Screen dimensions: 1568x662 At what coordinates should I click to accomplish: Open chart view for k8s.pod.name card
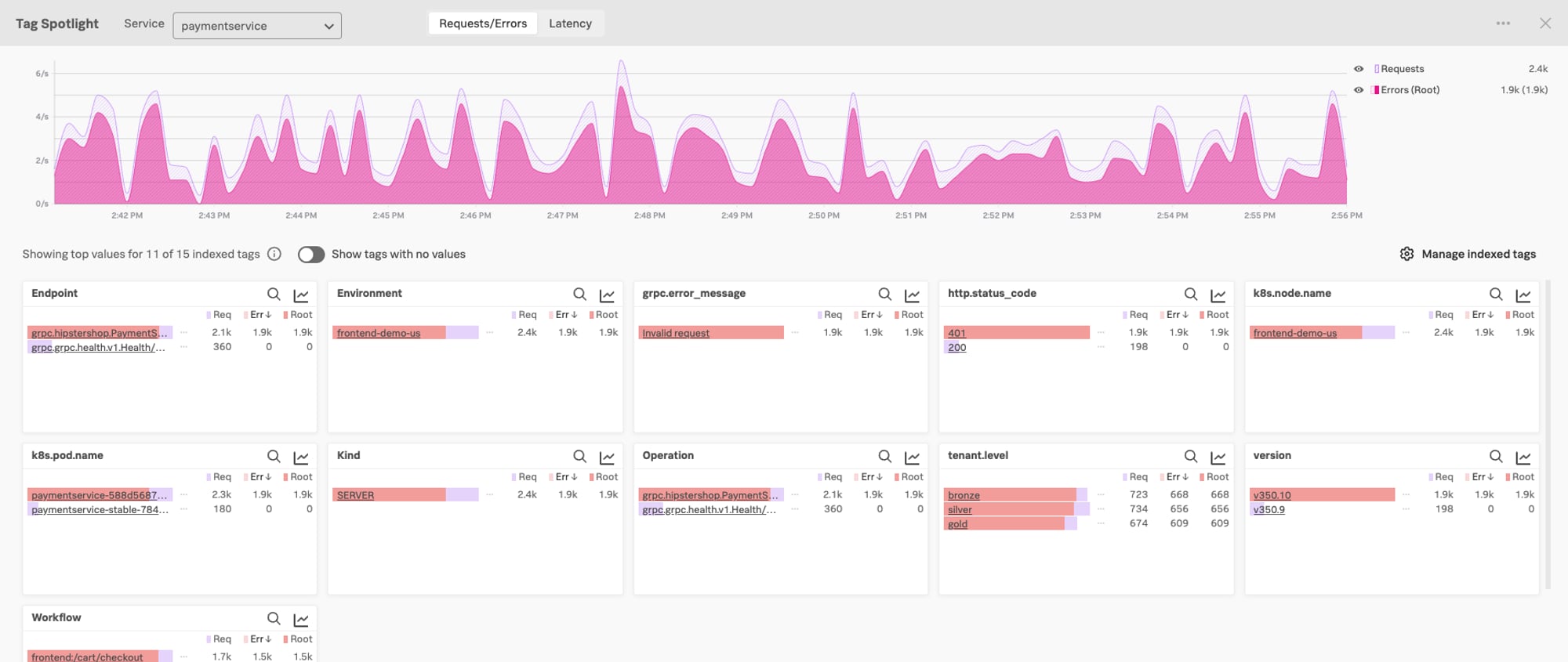coord(301,457)
